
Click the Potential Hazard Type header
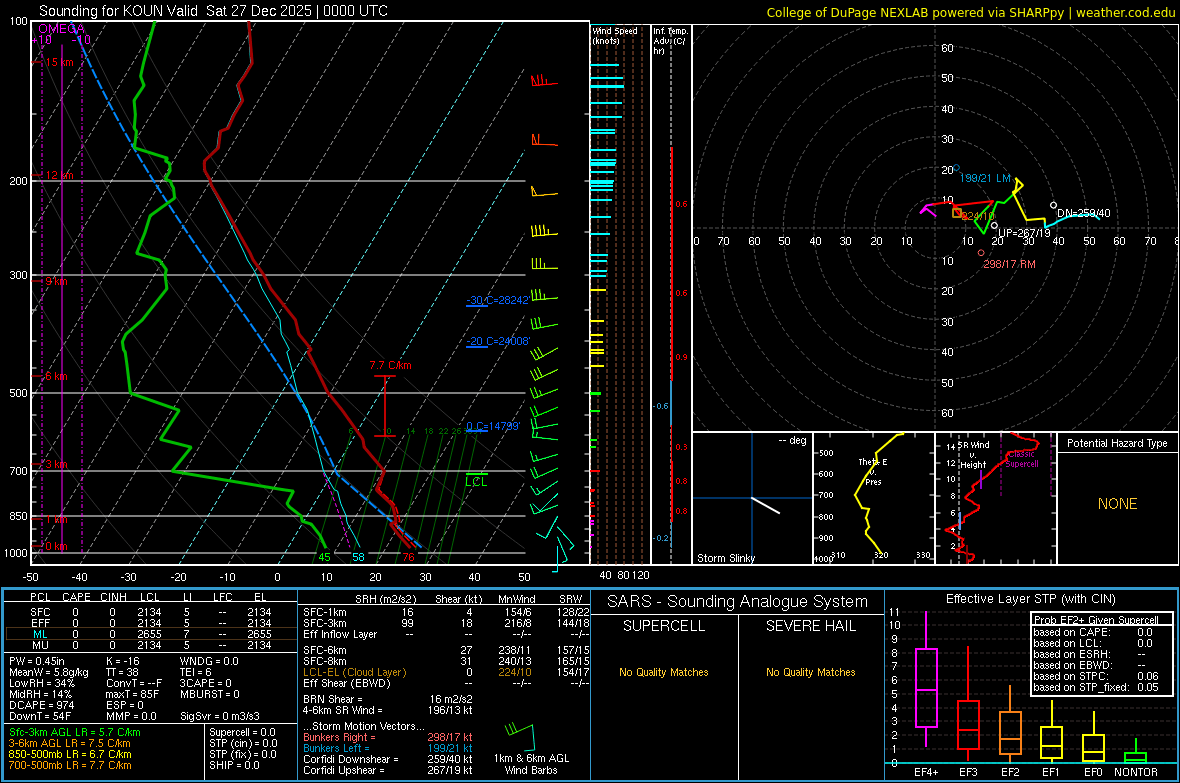coord(1117,443)
